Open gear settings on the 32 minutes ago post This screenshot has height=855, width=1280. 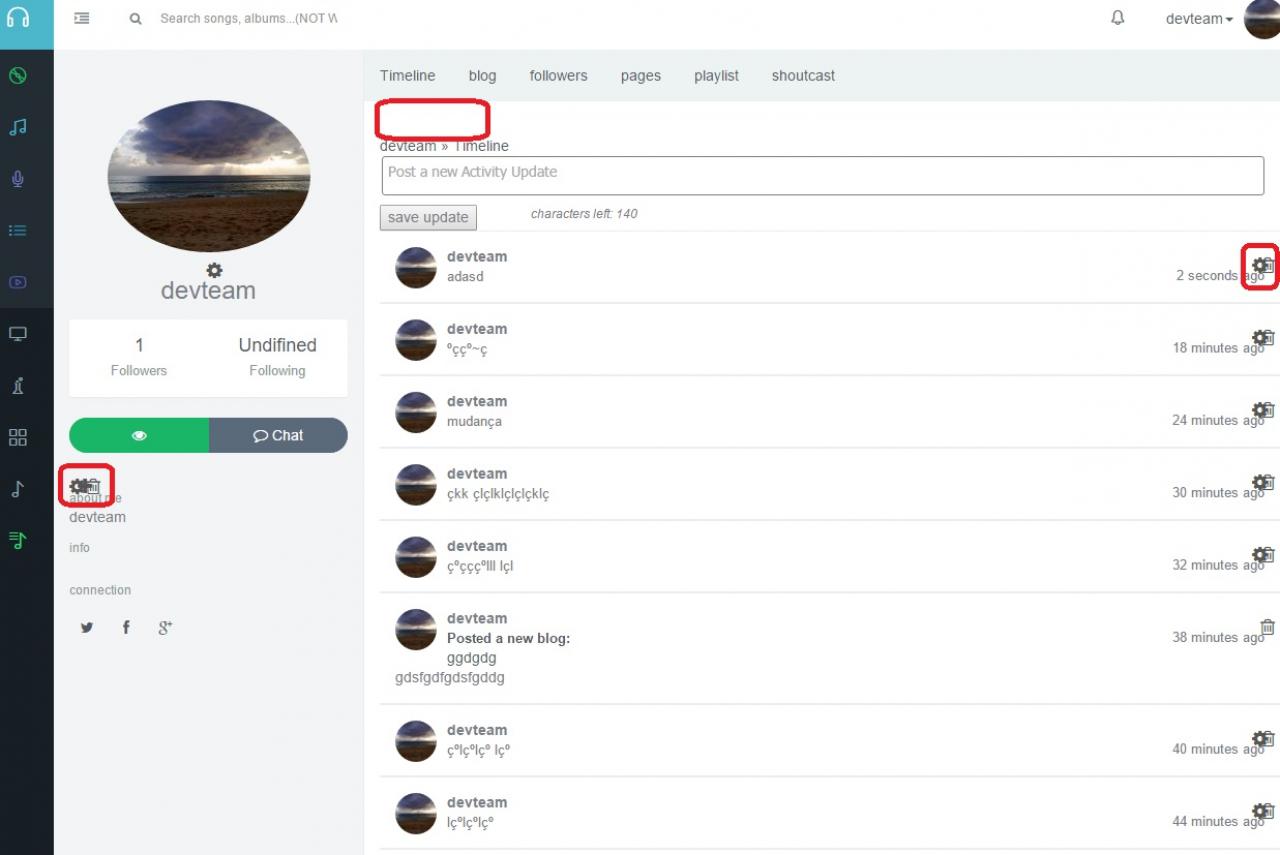coord(1259,555)
